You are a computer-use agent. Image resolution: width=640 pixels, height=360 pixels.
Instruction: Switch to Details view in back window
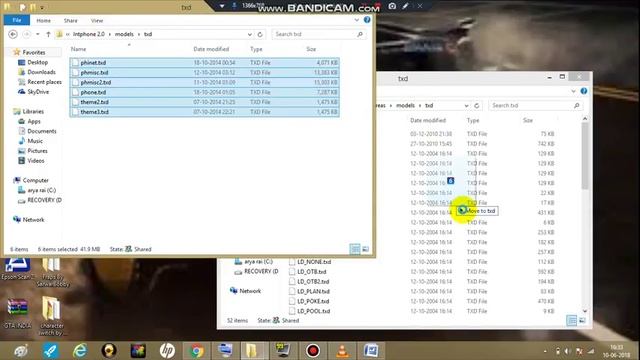pos(571,320)
